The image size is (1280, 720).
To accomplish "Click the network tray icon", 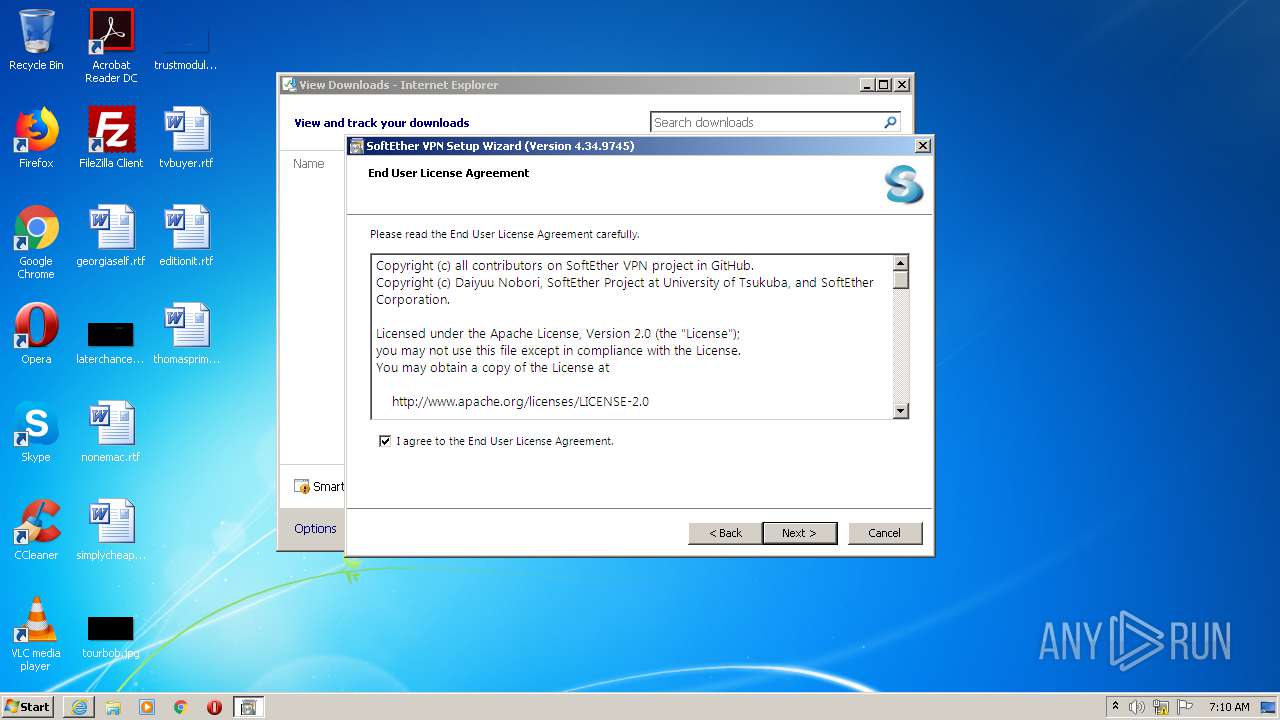I will click(1161, 707).
